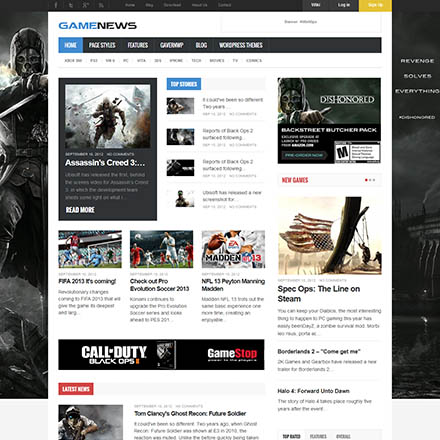Image resolution: width=440 pixels, height=440 pixels.
Task: Click READ MORE on the featured story
Action: (80, 210)
